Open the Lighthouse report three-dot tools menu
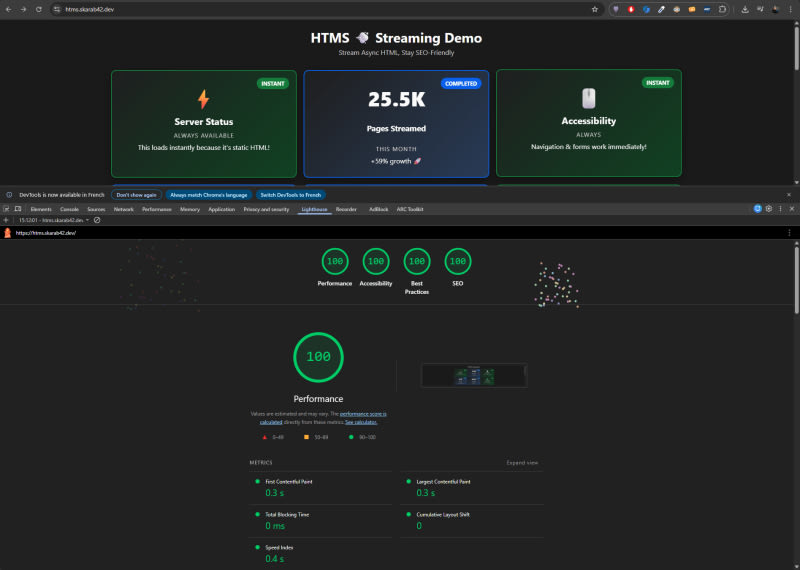800x570 pixels. [791, 232]
